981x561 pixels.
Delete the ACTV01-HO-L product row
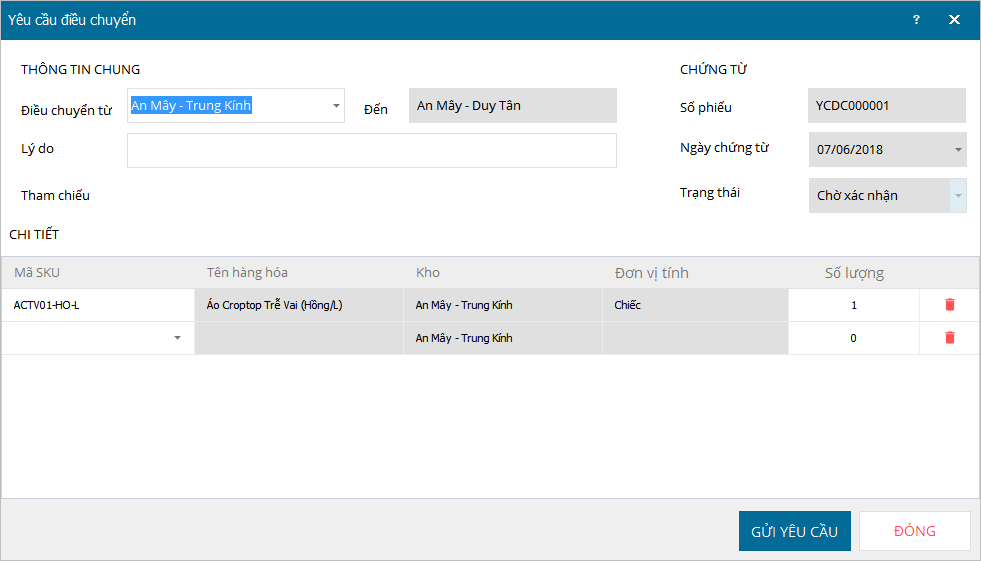(x=949, y=305)
